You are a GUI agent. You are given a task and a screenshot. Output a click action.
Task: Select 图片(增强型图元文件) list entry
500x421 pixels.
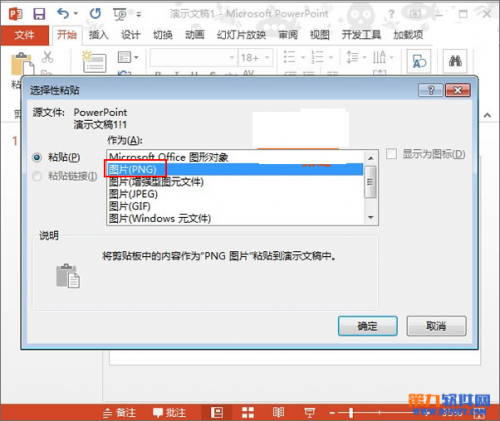[235, 182]
